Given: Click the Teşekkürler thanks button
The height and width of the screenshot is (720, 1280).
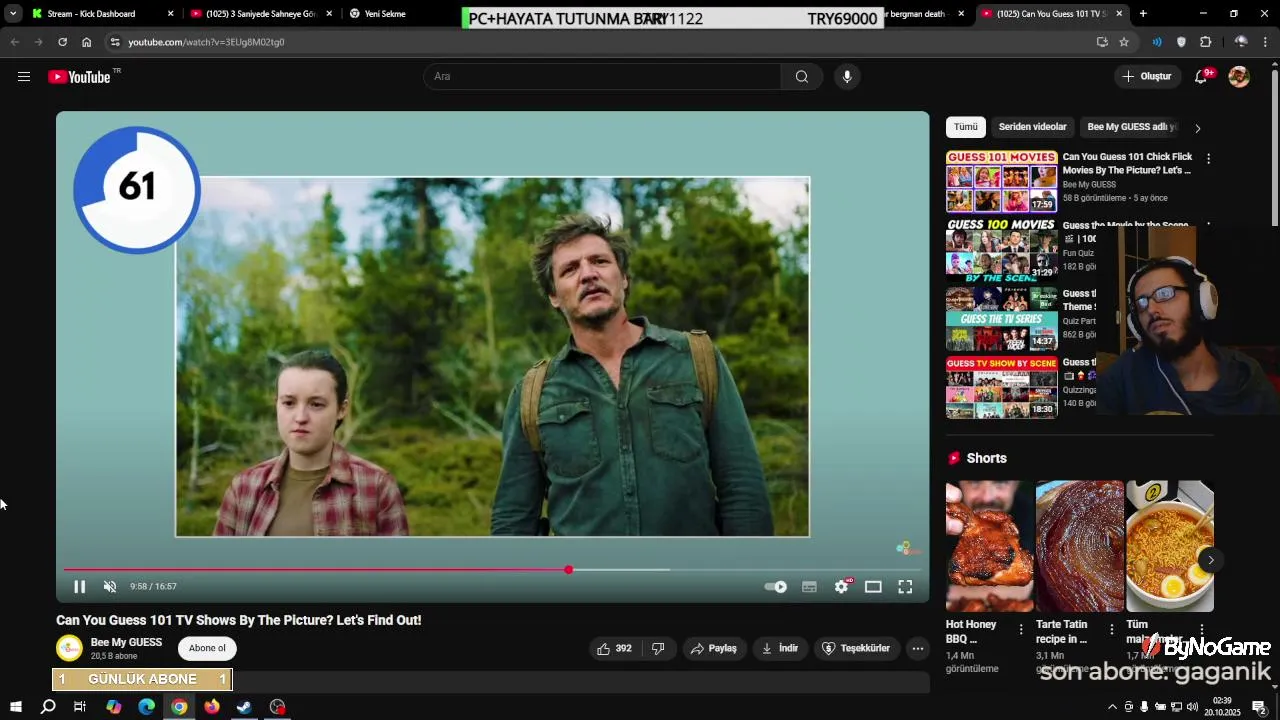Looking at the screenshot, I should pyautogui.click(x=856, y=649).
